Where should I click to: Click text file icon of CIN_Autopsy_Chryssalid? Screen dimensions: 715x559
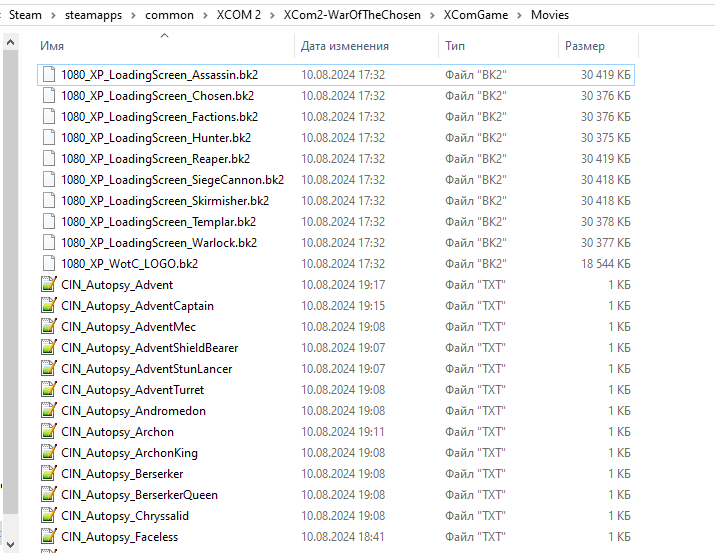point(49,515)
